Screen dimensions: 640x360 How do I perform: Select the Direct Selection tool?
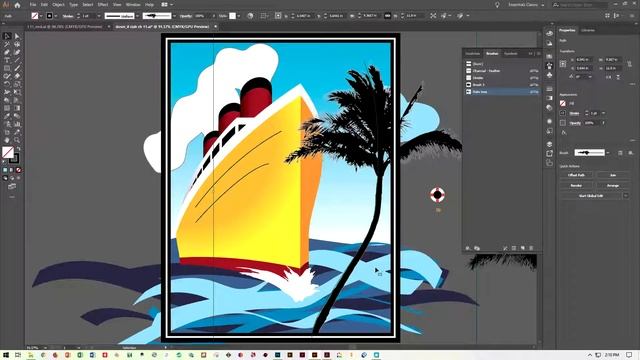coord(17,36)
